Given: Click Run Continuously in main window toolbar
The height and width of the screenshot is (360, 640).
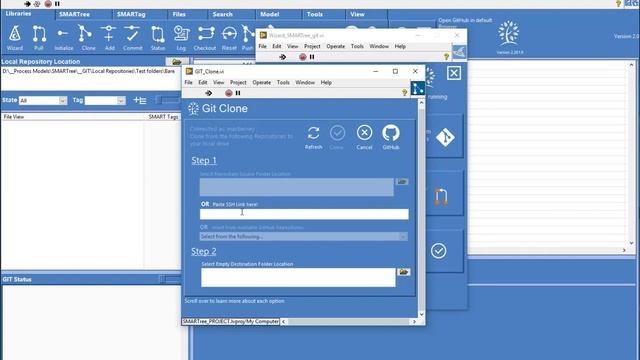Looking at the screenshot, I should click(37, 4).
